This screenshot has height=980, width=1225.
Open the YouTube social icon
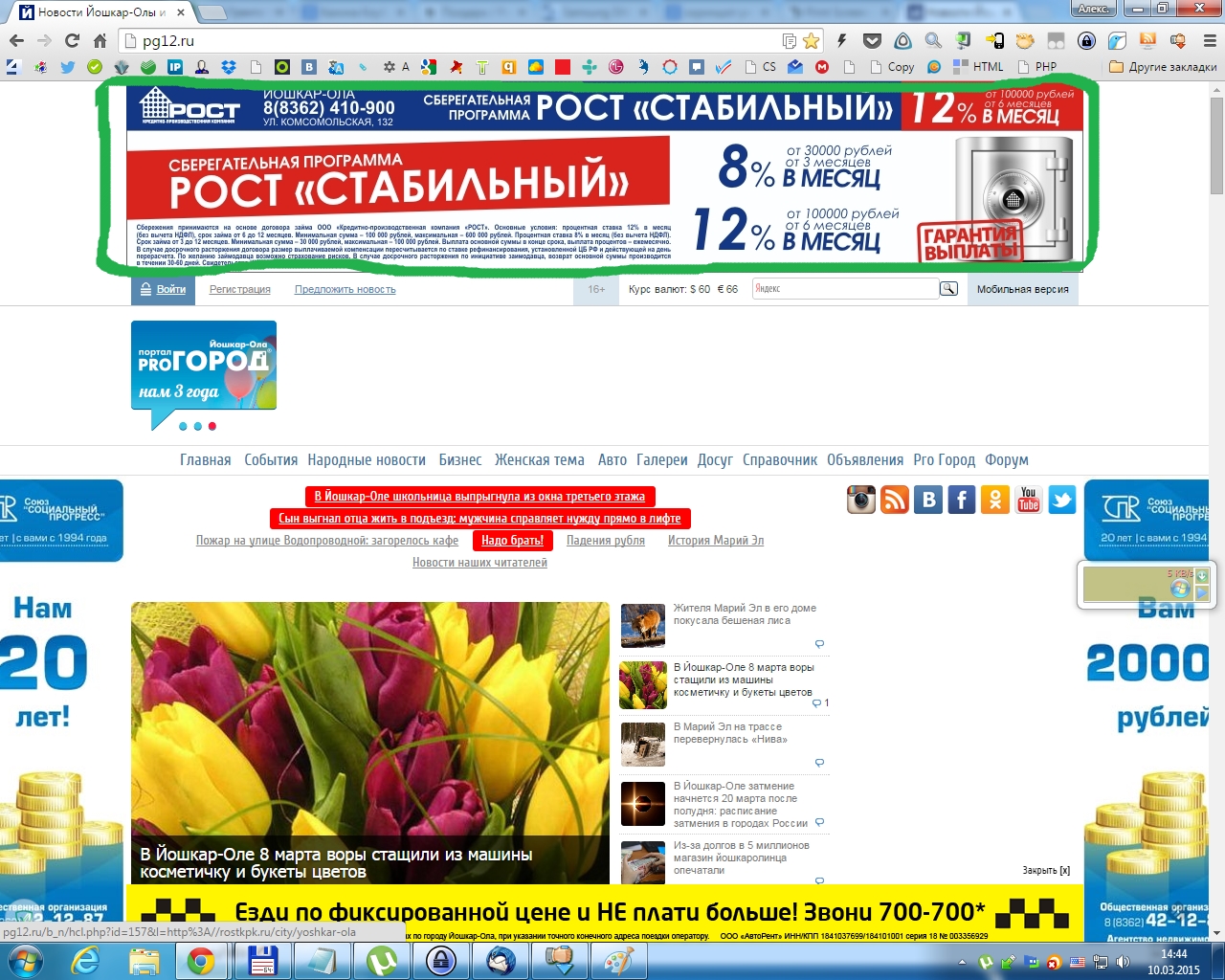[x=1029, y=500]
